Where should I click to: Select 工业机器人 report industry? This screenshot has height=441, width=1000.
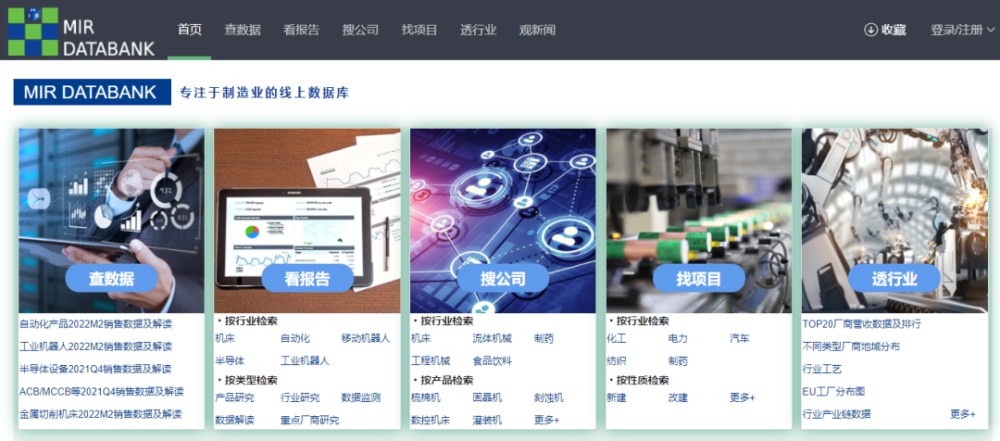305,361
